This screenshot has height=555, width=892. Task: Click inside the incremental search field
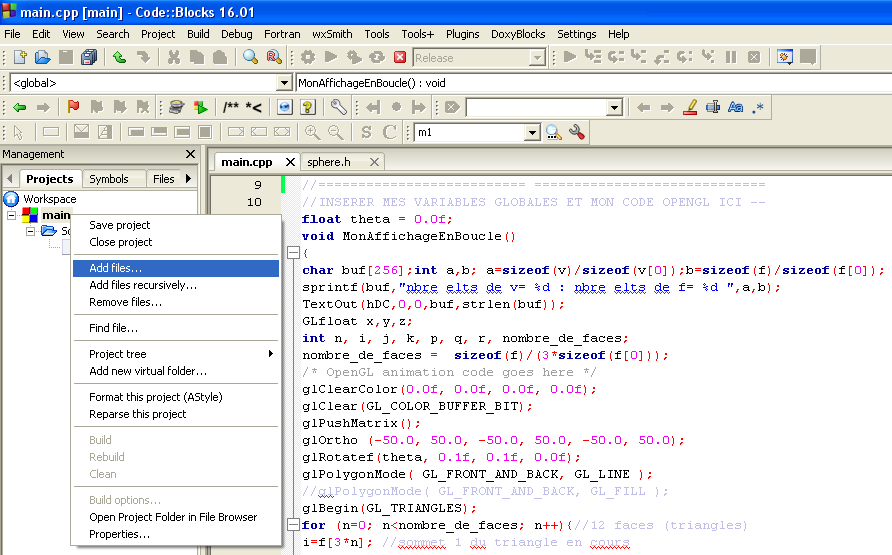pos(537,107)
